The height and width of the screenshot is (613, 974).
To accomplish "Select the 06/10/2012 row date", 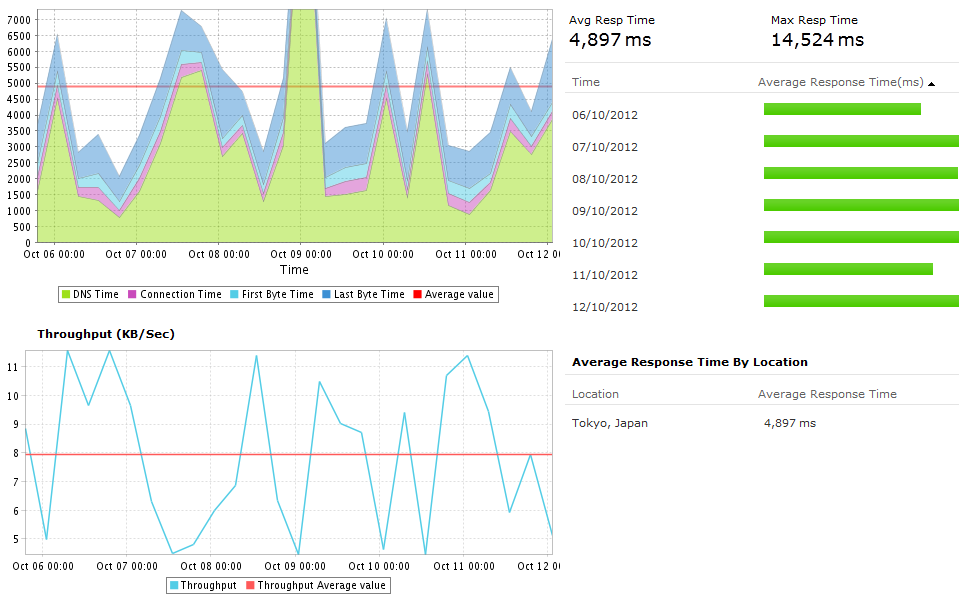I will (x=605, y=115).
